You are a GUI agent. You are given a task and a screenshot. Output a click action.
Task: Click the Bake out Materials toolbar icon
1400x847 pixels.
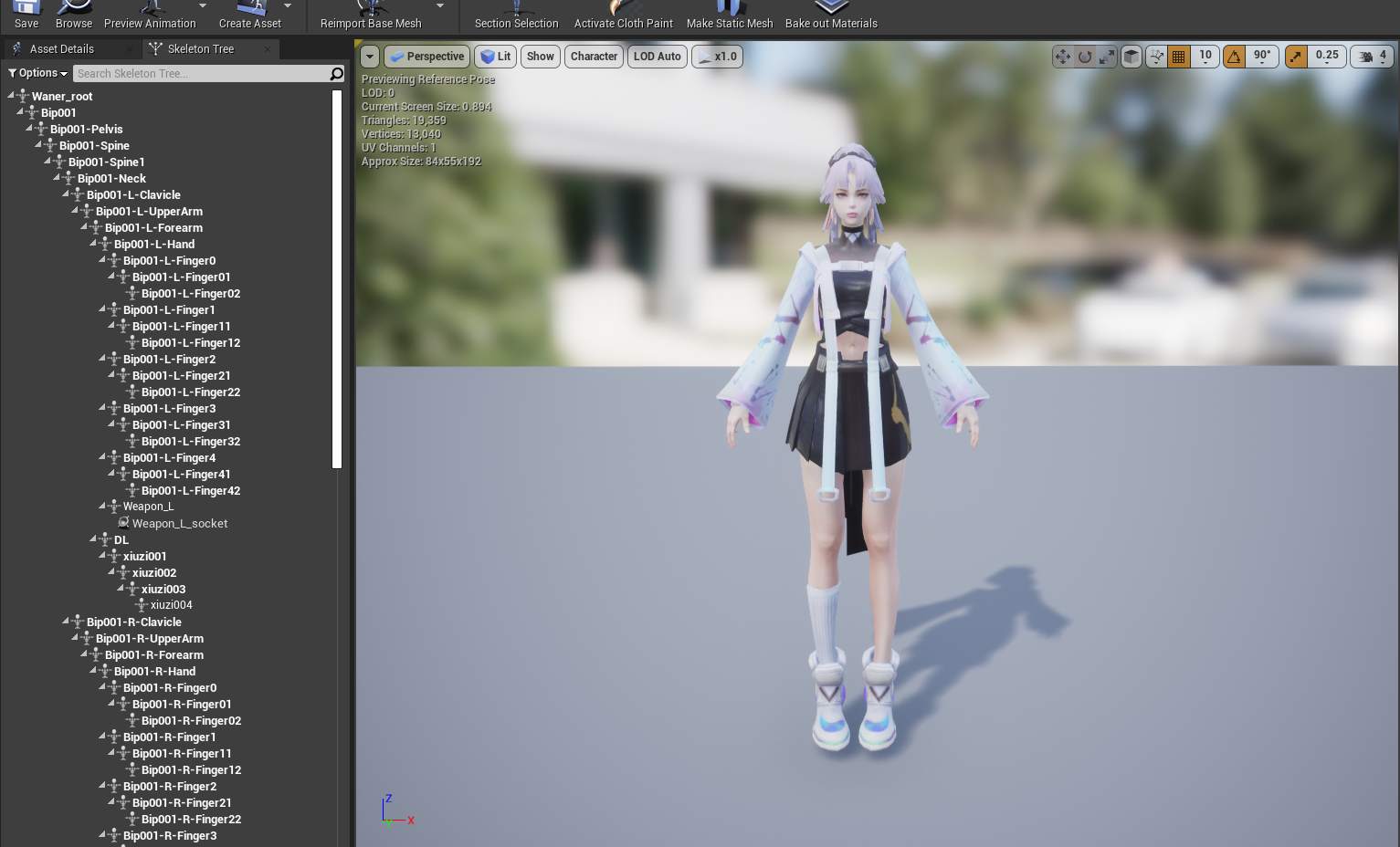point(831,14)
